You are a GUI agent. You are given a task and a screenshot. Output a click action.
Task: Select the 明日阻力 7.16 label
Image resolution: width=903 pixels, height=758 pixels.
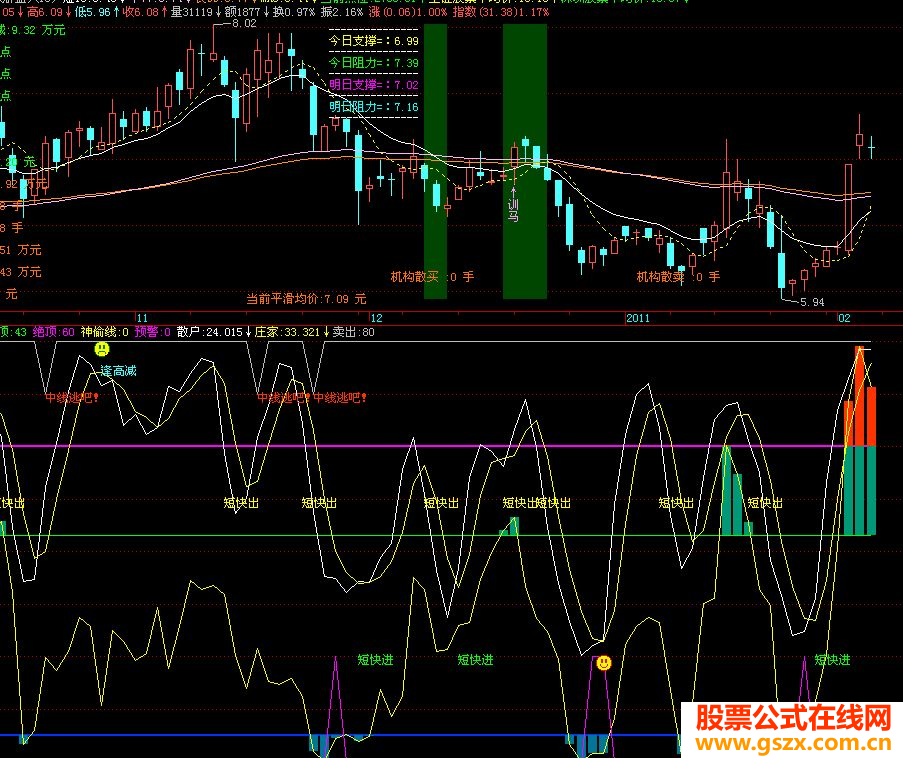[374, 107]
